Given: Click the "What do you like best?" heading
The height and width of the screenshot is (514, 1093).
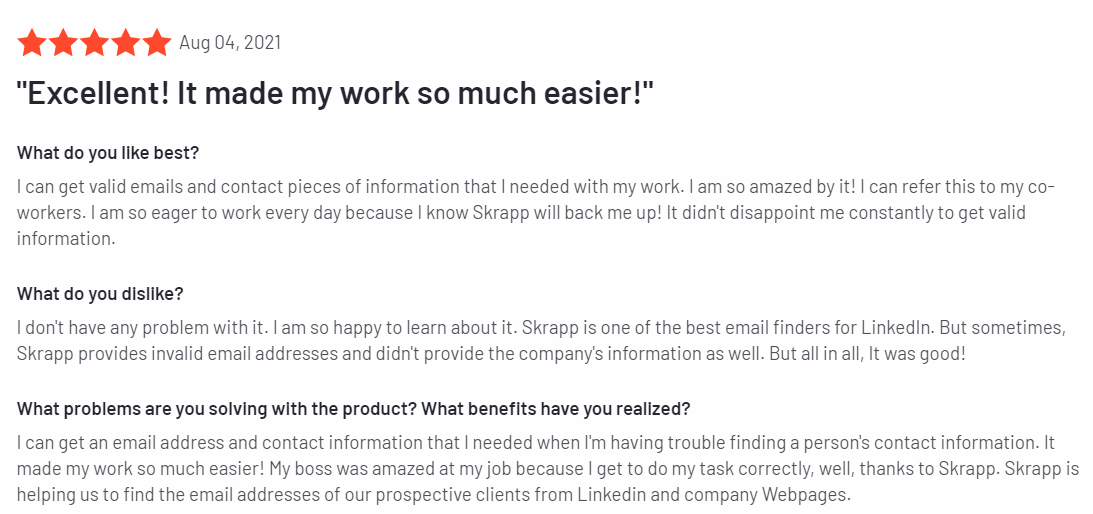Looking at the screenshot, I should tap(108, 153).
